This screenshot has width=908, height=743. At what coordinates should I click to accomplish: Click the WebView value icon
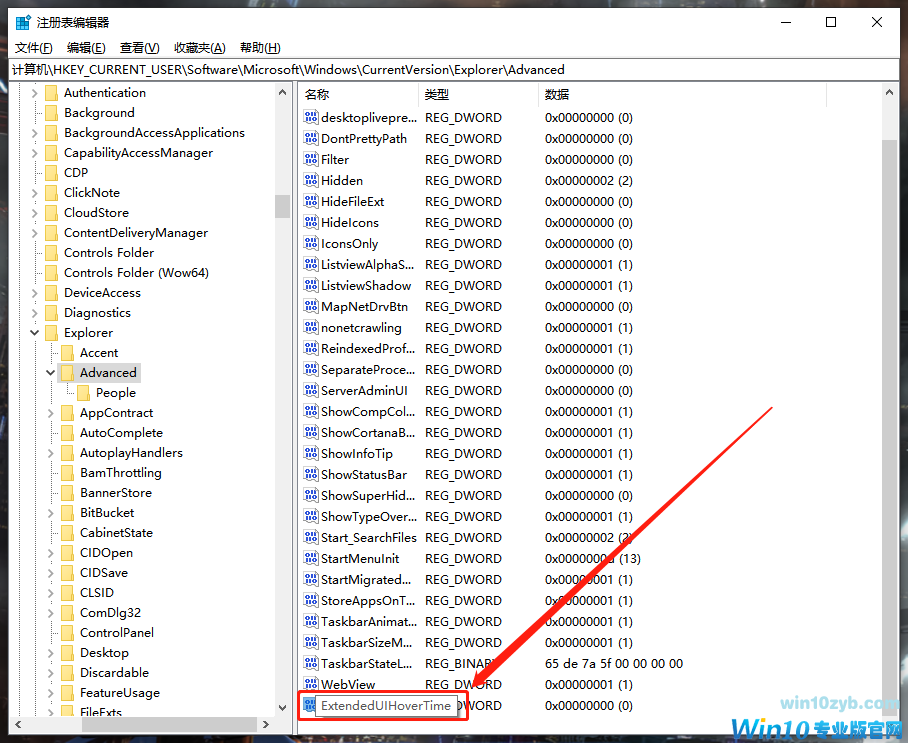pos(310,685)
